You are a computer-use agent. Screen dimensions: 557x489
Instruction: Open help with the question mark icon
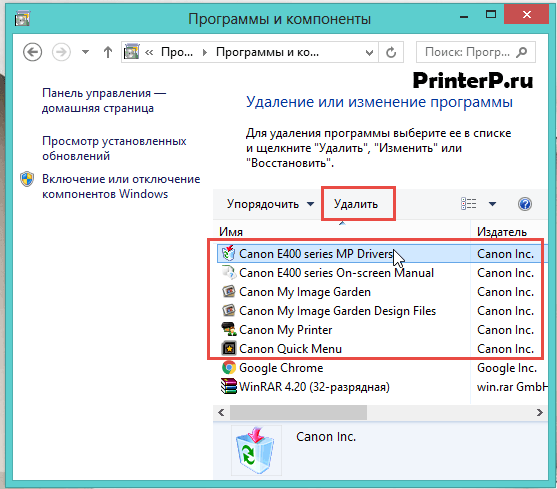click(x=525, y=204)
